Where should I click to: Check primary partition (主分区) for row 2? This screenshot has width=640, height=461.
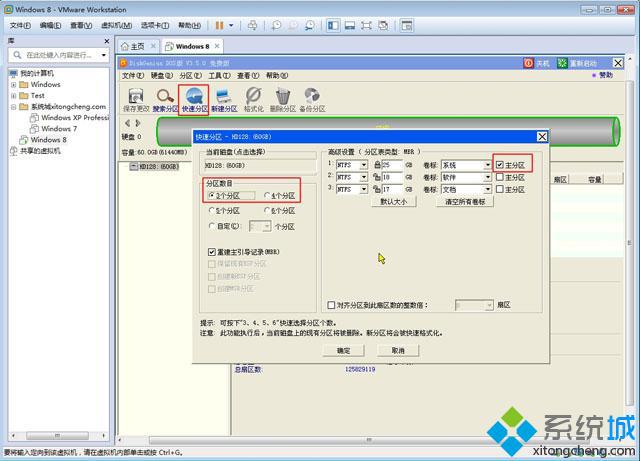pyautogui.click(x=500, y=177)
